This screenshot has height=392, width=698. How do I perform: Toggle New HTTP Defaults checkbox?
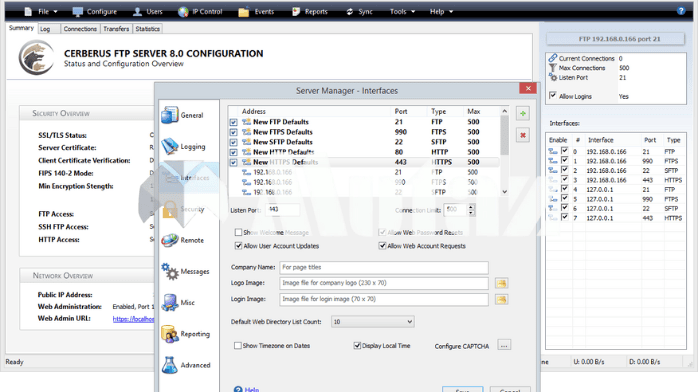point(233,152)
